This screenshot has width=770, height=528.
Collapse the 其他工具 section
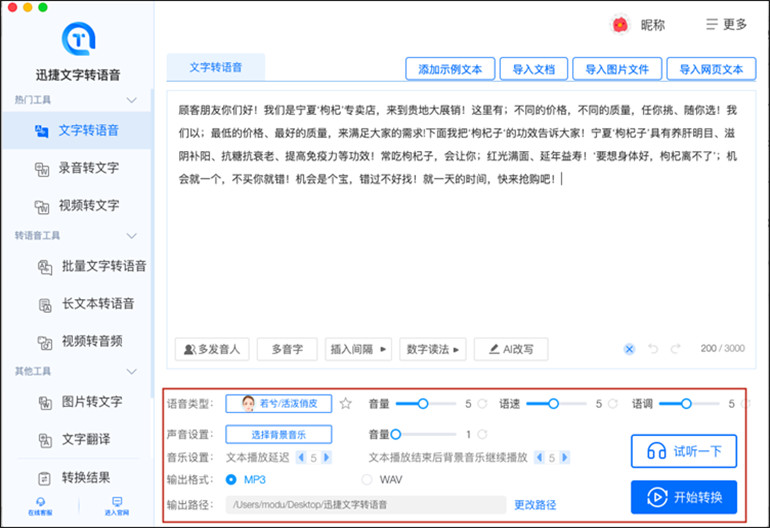[x=131, y=371]
